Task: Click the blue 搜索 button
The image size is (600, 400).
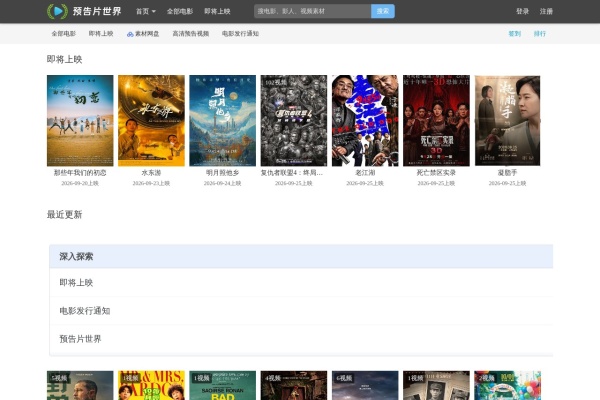Action: tap(383, 11)
